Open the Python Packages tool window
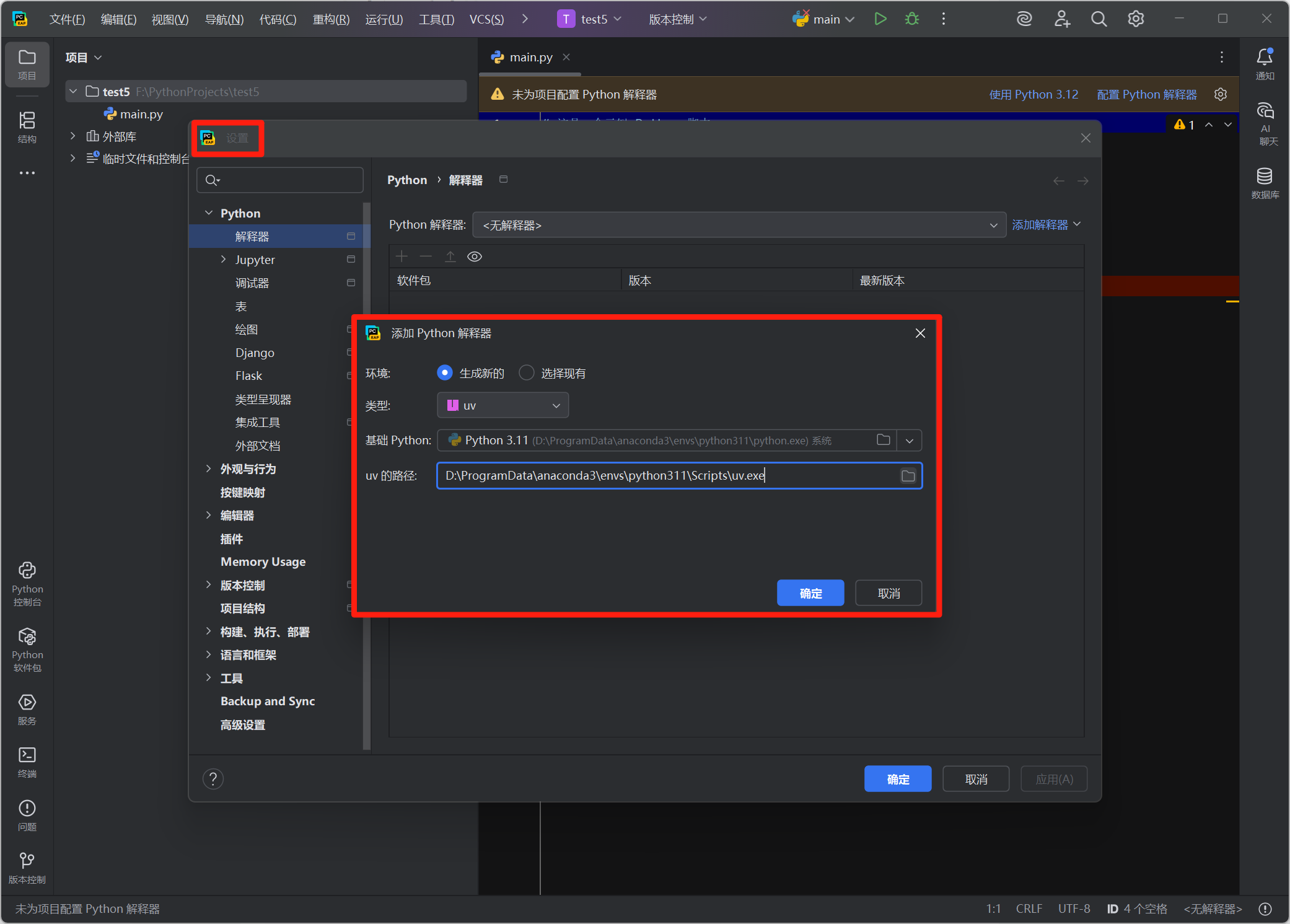 [27, 649]
